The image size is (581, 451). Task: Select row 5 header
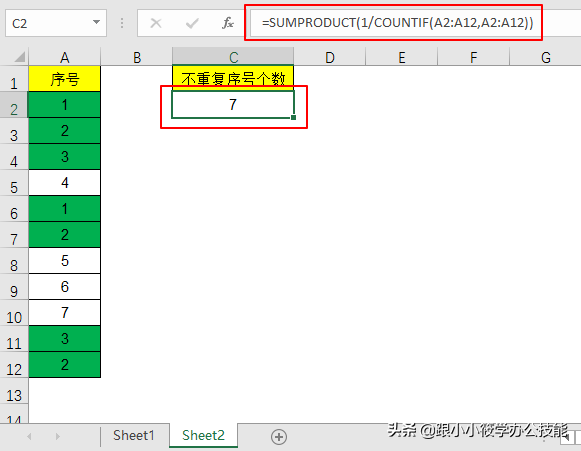click(14, 183)
